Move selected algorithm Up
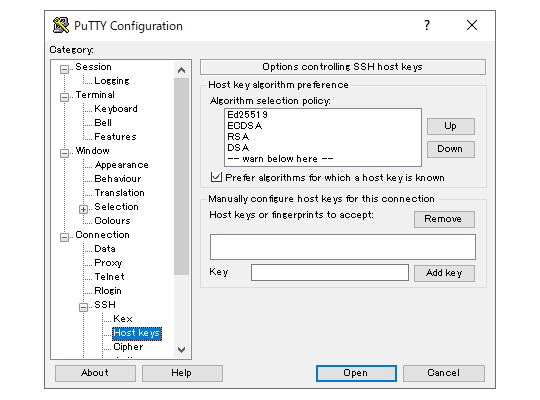The width and height of the screenshot is (540, 400). coord(450,126)
